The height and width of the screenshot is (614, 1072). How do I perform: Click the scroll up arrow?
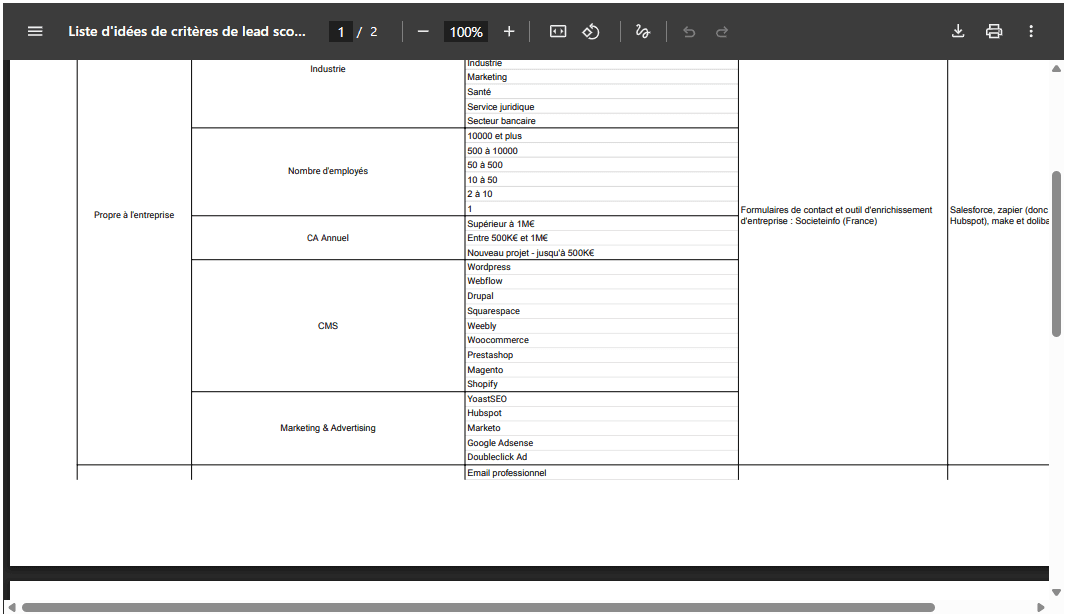point(1056,68)
